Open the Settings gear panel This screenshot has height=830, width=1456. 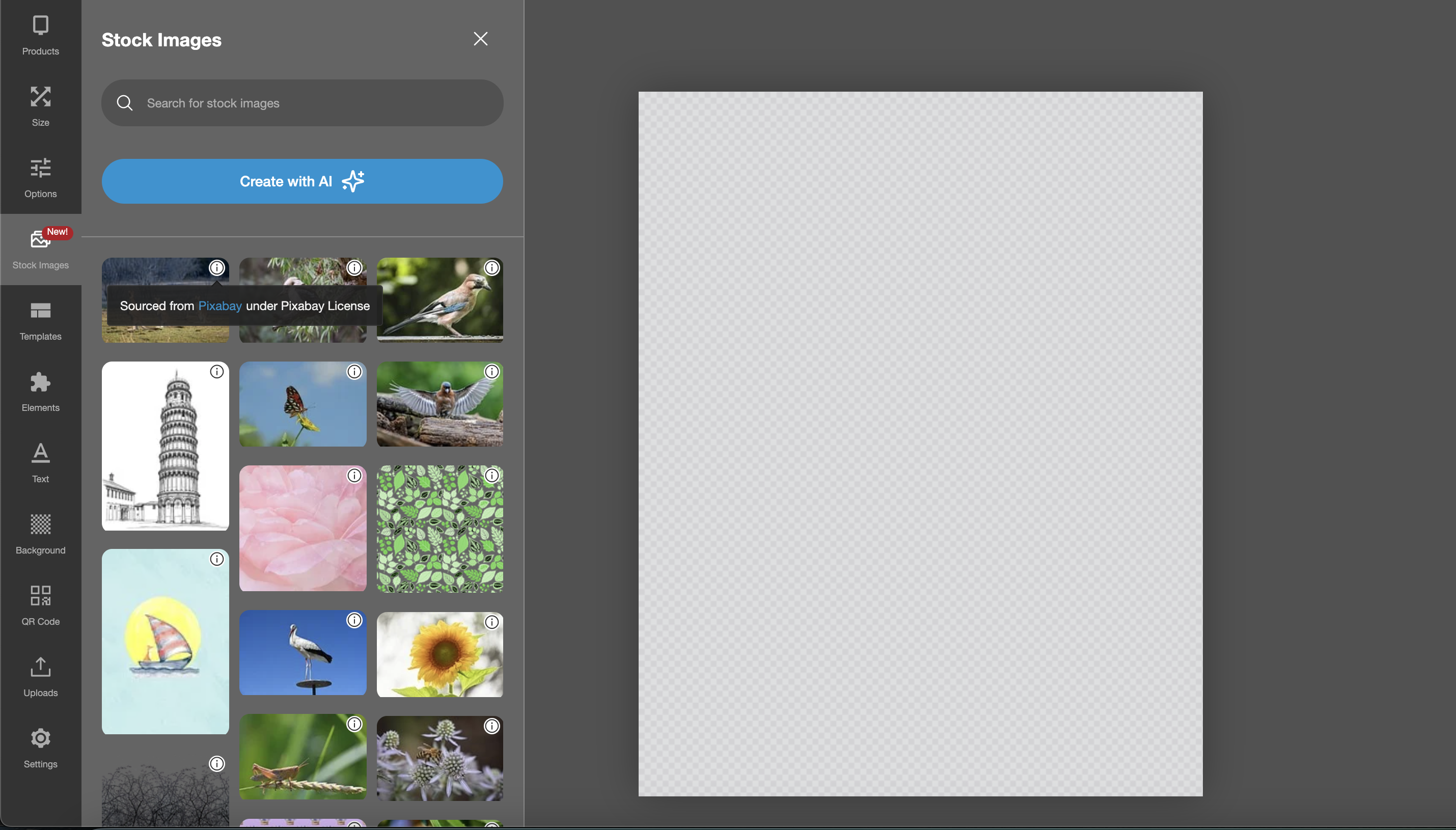40,748
